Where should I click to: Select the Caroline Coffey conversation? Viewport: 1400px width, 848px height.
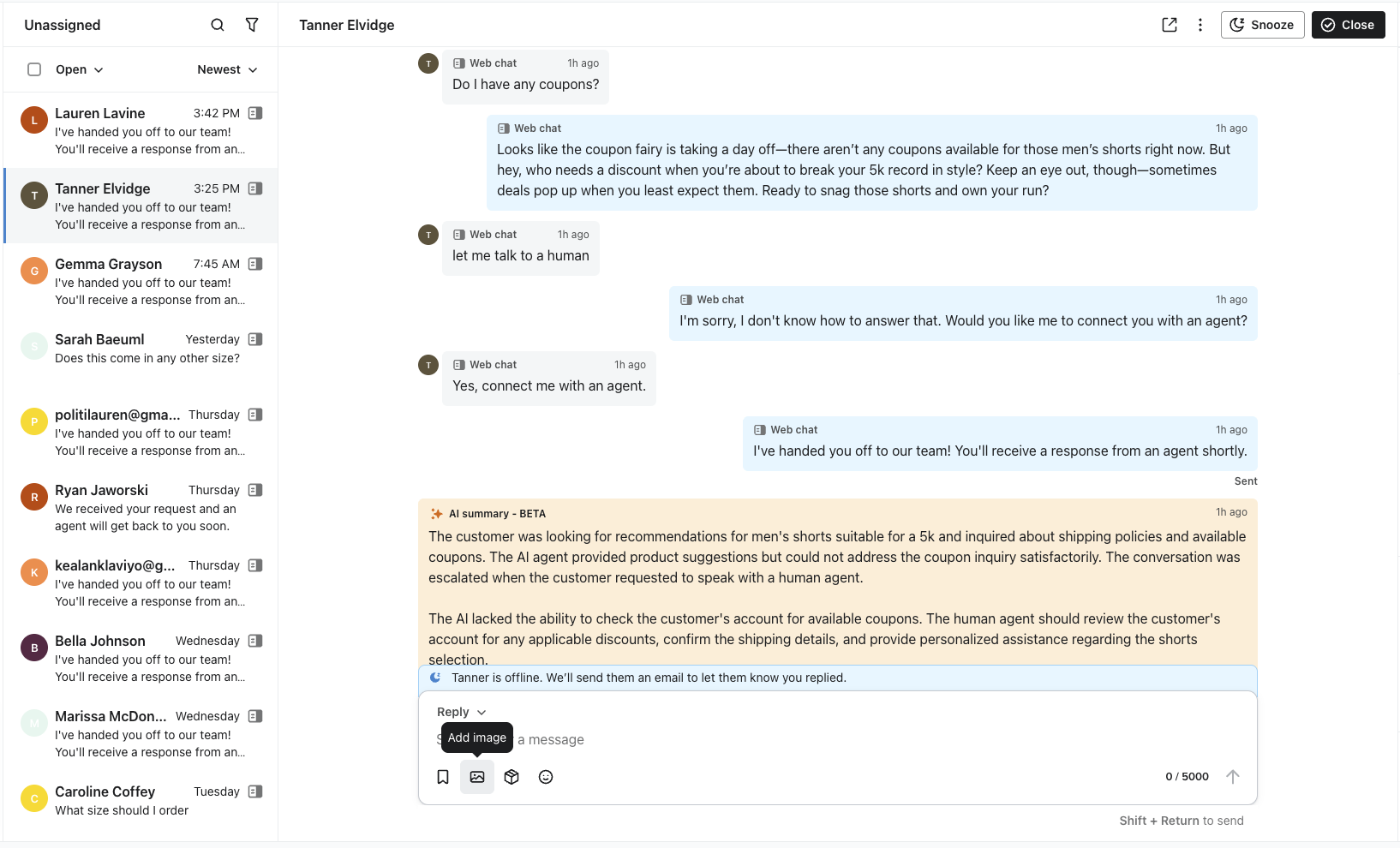[141, 800]
